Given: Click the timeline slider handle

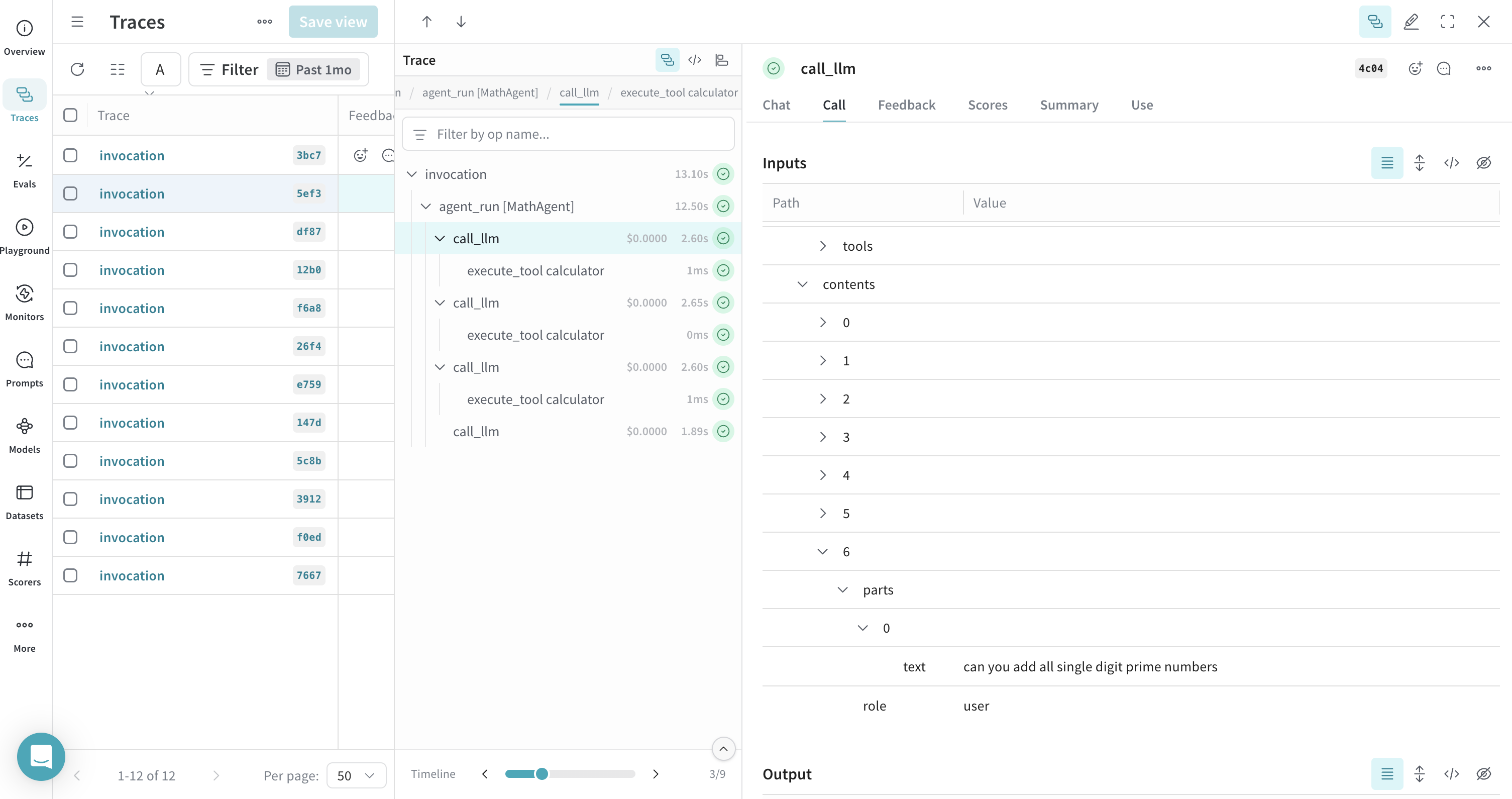Looking at the screenshot, I should 542,774.
